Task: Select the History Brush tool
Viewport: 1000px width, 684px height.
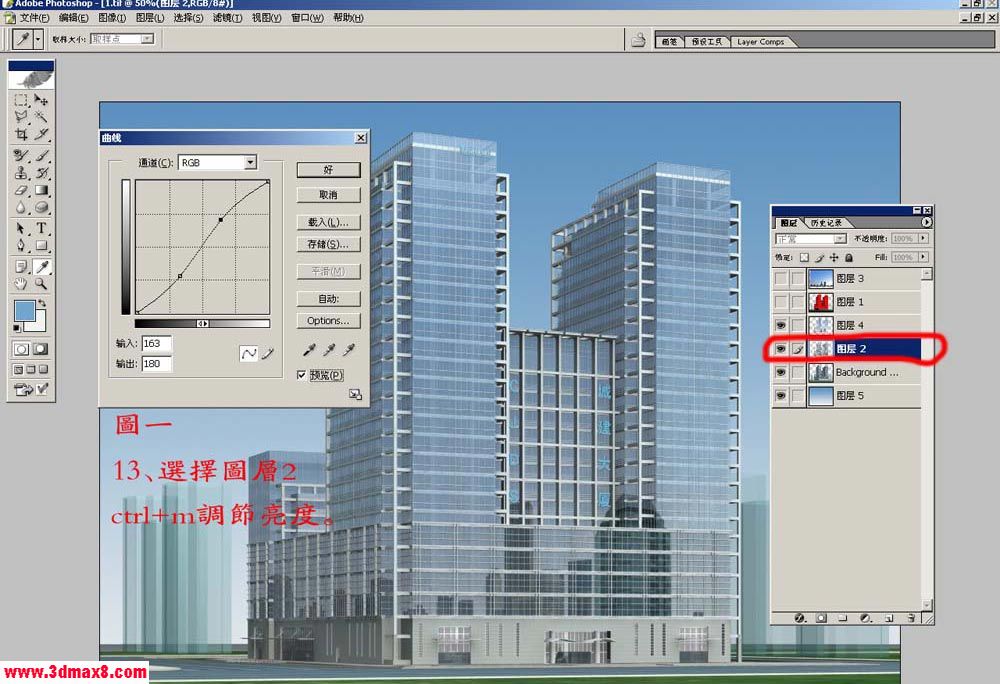Action: click(41, 172)
